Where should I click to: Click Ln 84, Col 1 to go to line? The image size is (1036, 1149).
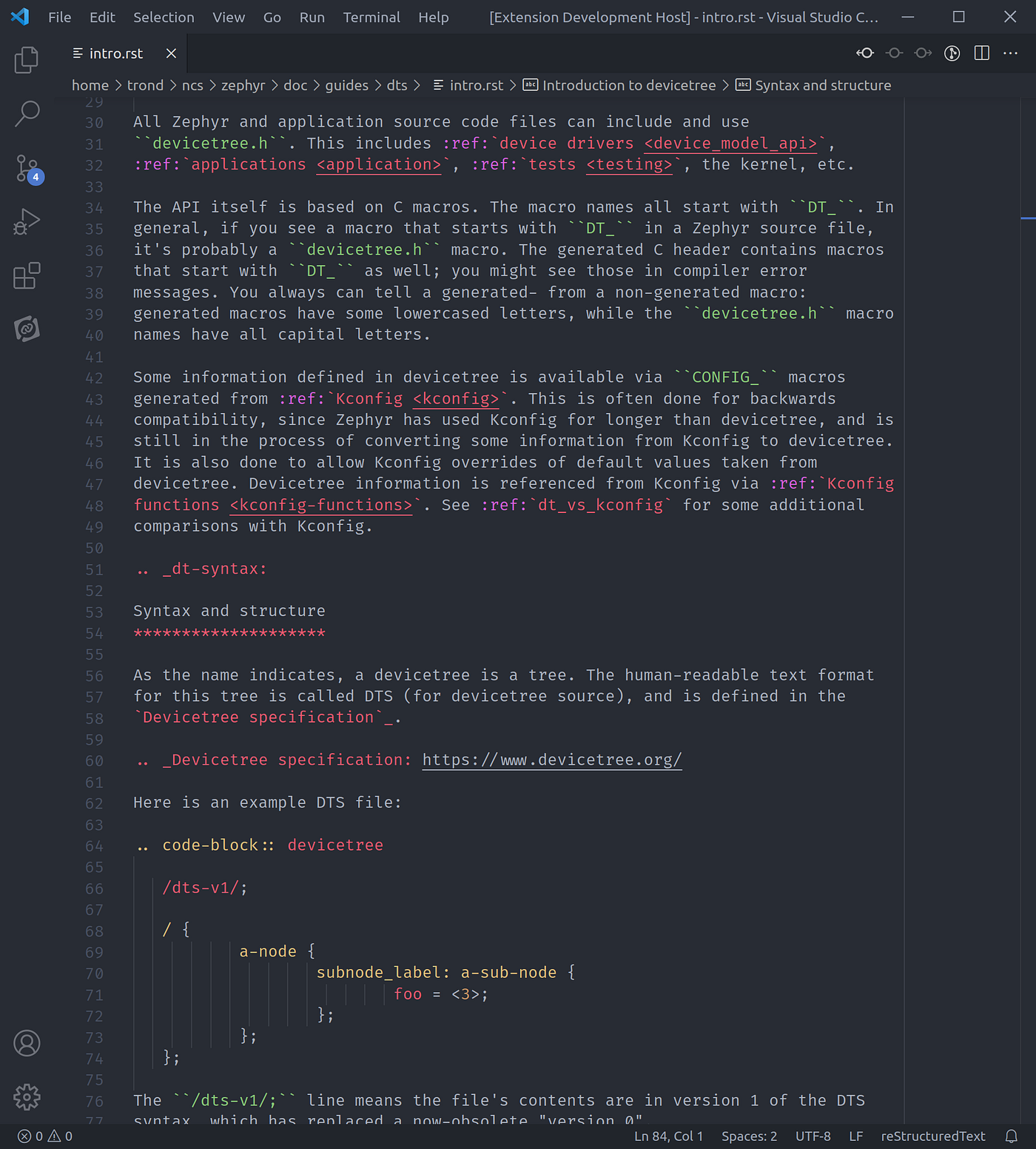click(x=669, y=1136)
